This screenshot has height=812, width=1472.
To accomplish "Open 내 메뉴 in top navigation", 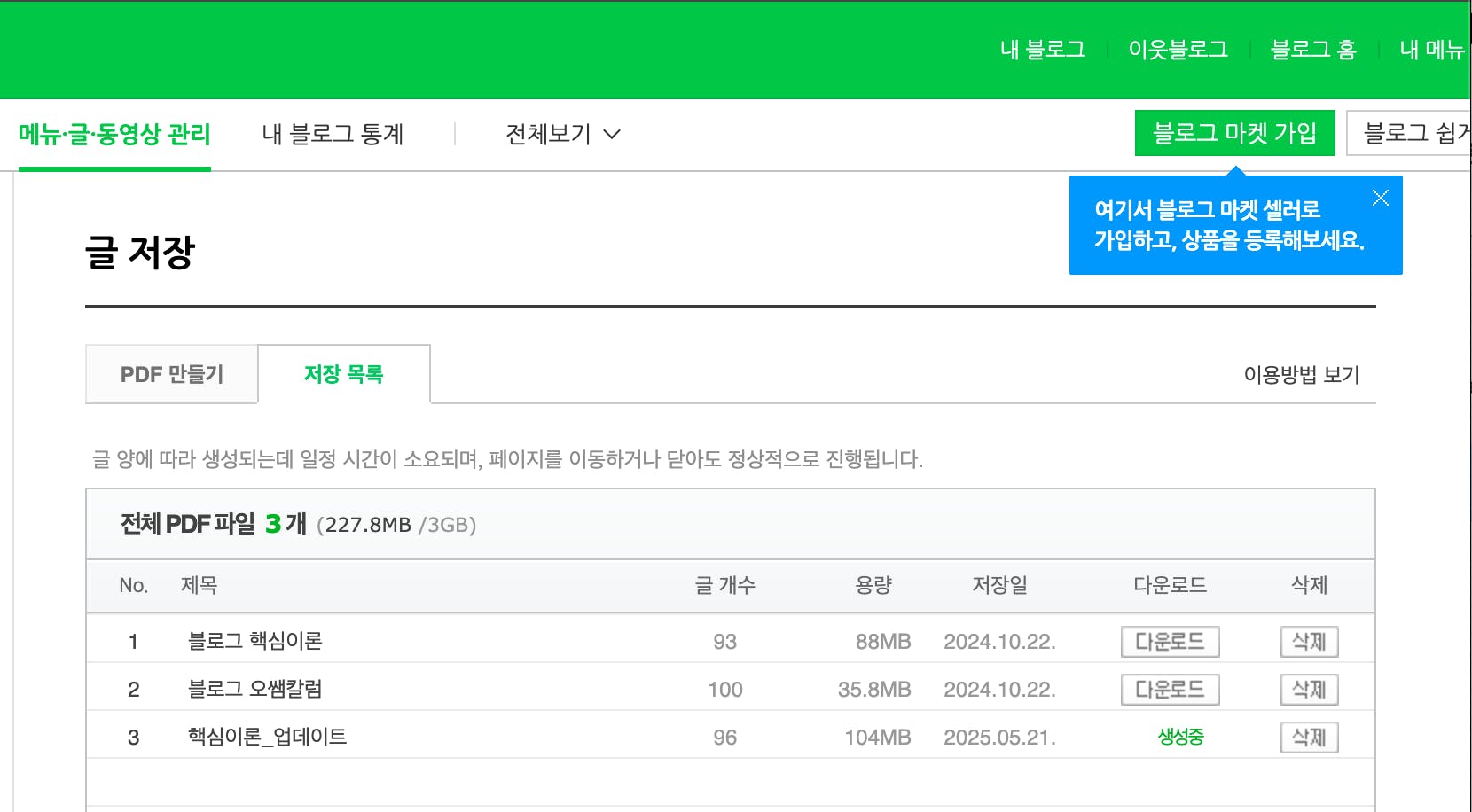I will 1431,50.
